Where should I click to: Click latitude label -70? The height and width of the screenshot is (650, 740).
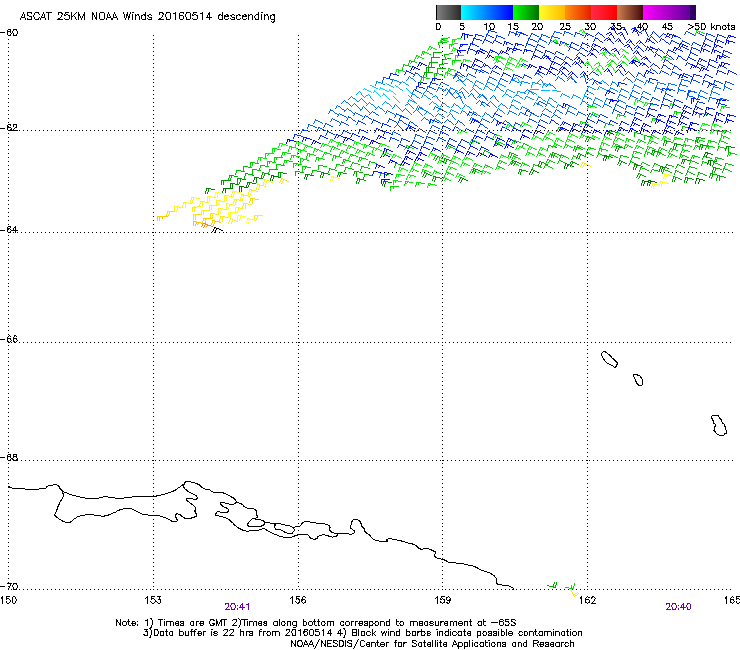(x=9, y=586)
